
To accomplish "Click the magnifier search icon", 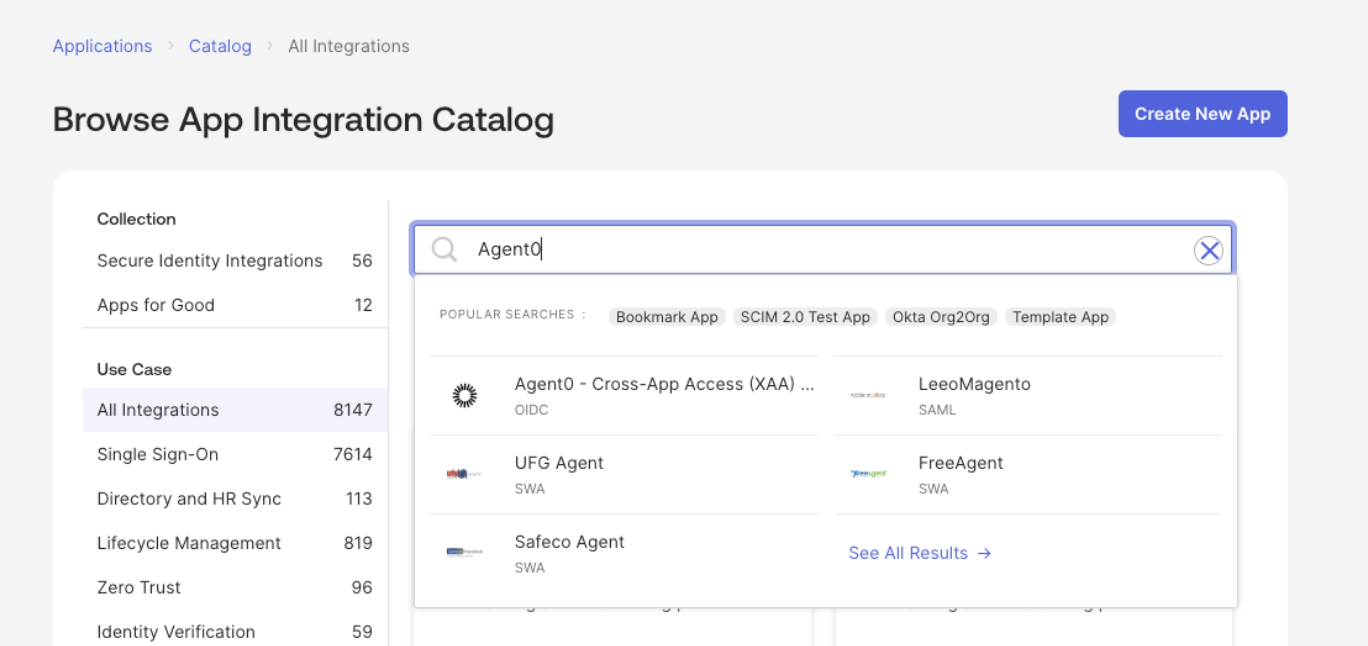I will pos(444,250).
